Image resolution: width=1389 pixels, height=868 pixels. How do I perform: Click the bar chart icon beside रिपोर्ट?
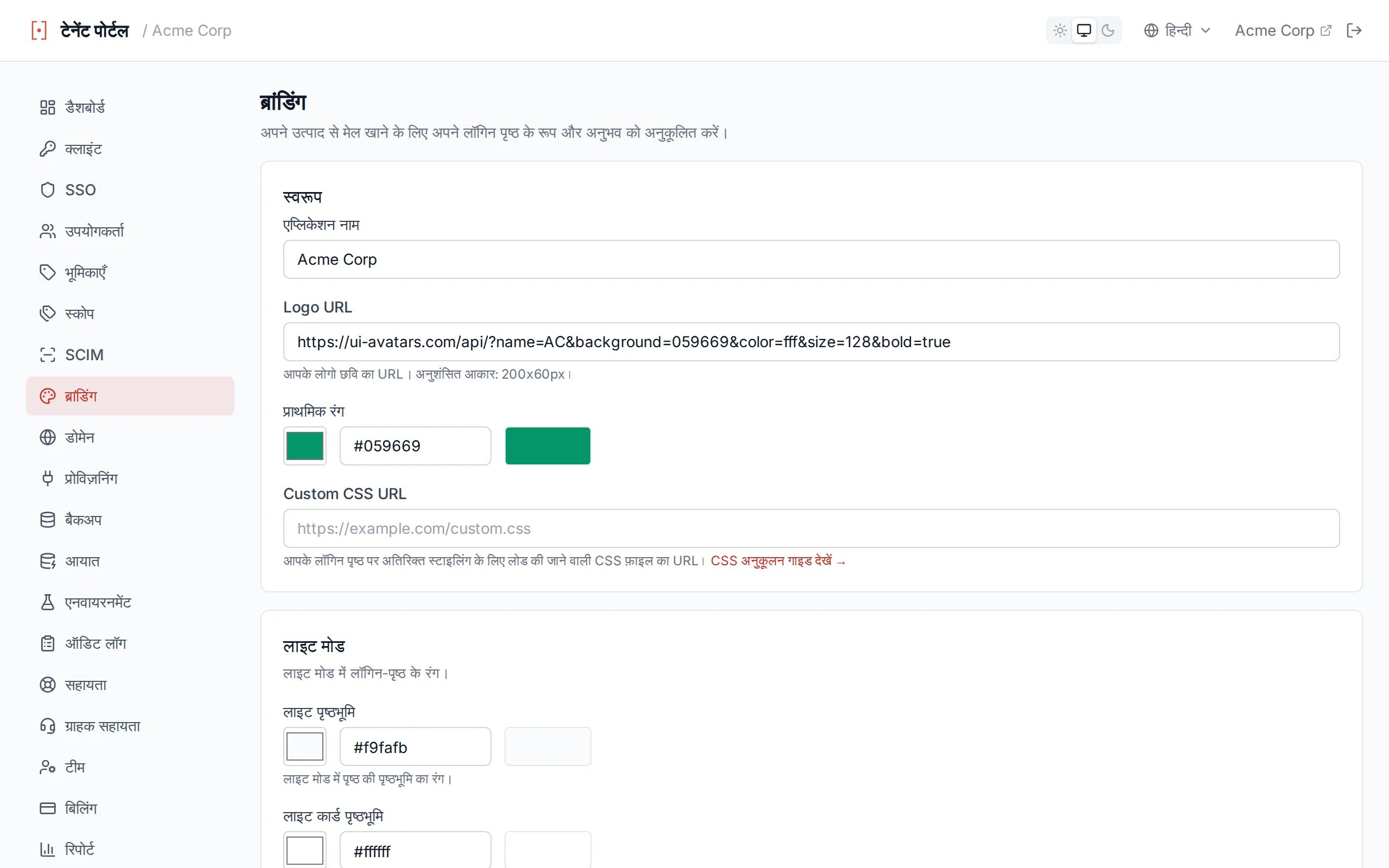click(48, 850)
